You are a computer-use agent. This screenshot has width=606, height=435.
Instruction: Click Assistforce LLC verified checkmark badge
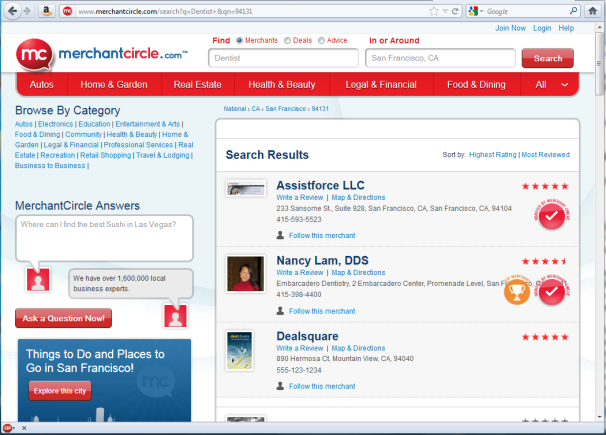[552, 216]
